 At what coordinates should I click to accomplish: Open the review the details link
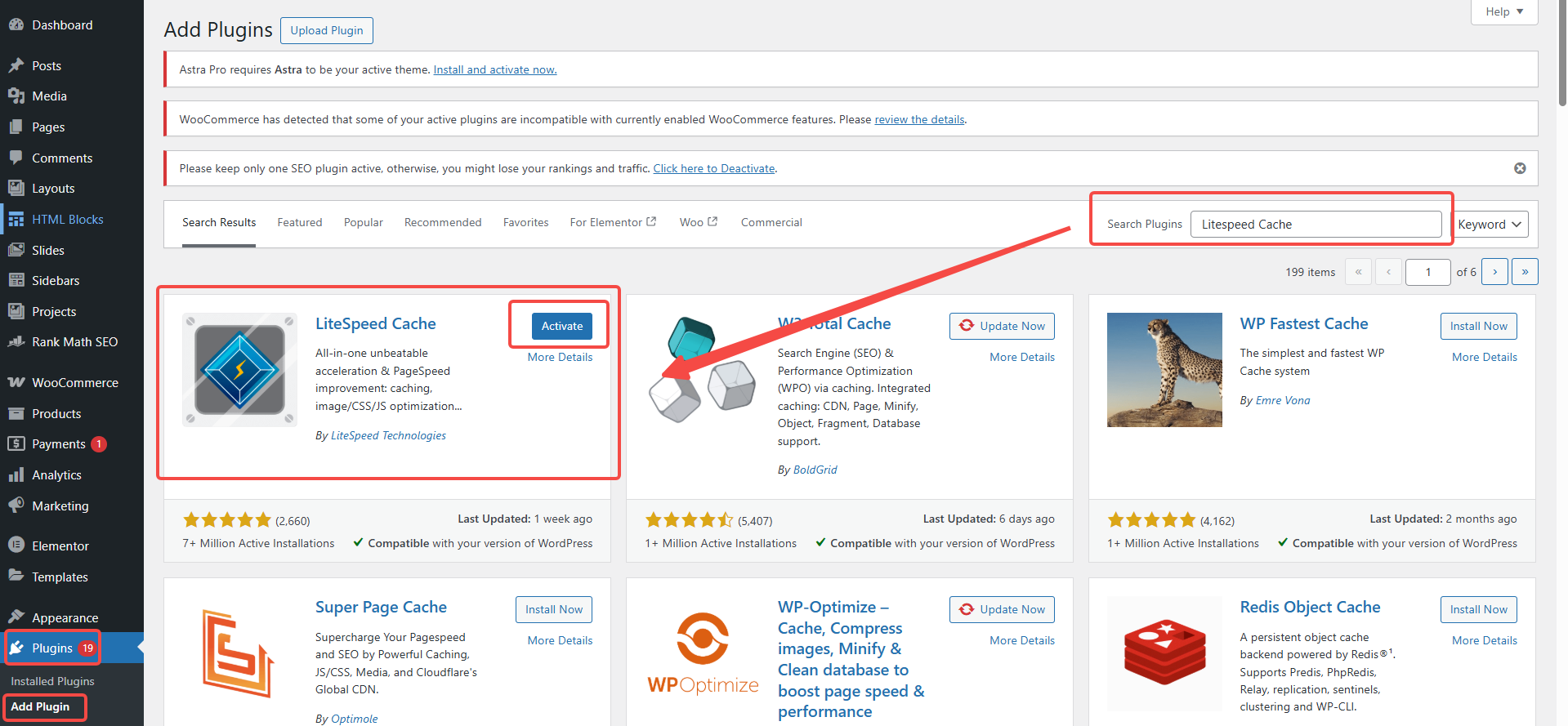pyautogui.click(x=920, y=119)
